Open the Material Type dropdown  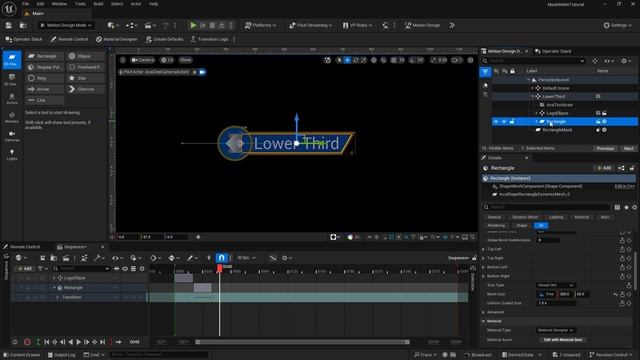(x=556, y=330)
